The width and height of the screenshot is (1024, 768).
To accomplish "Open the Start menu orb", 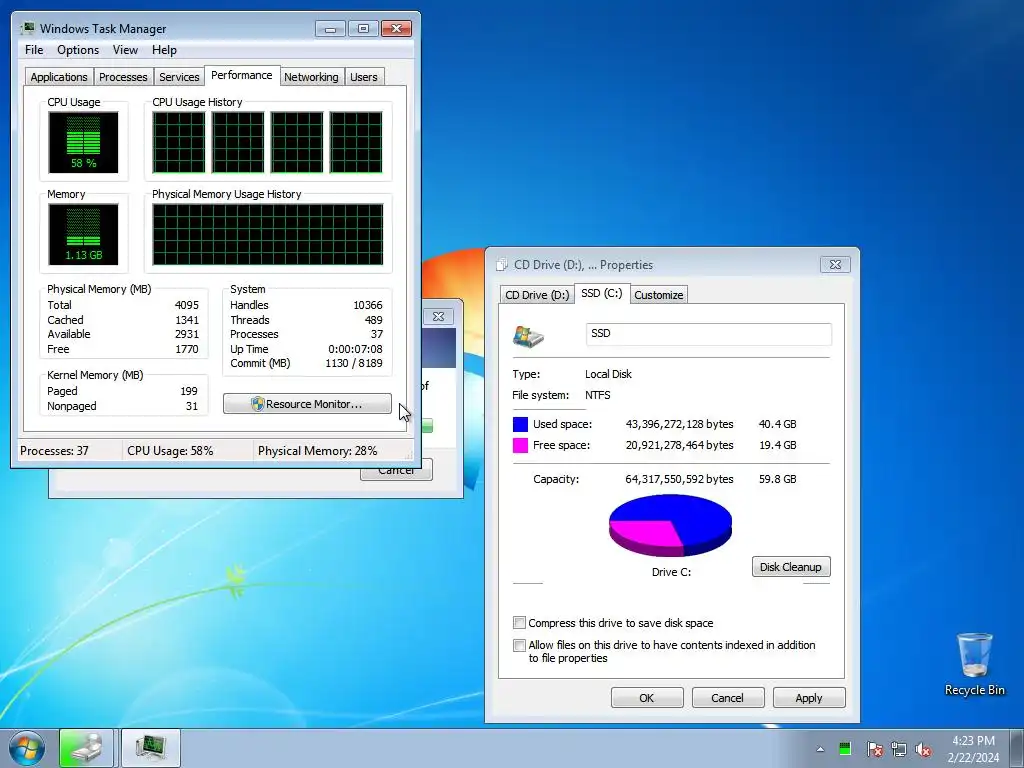I will pos(27,748).
